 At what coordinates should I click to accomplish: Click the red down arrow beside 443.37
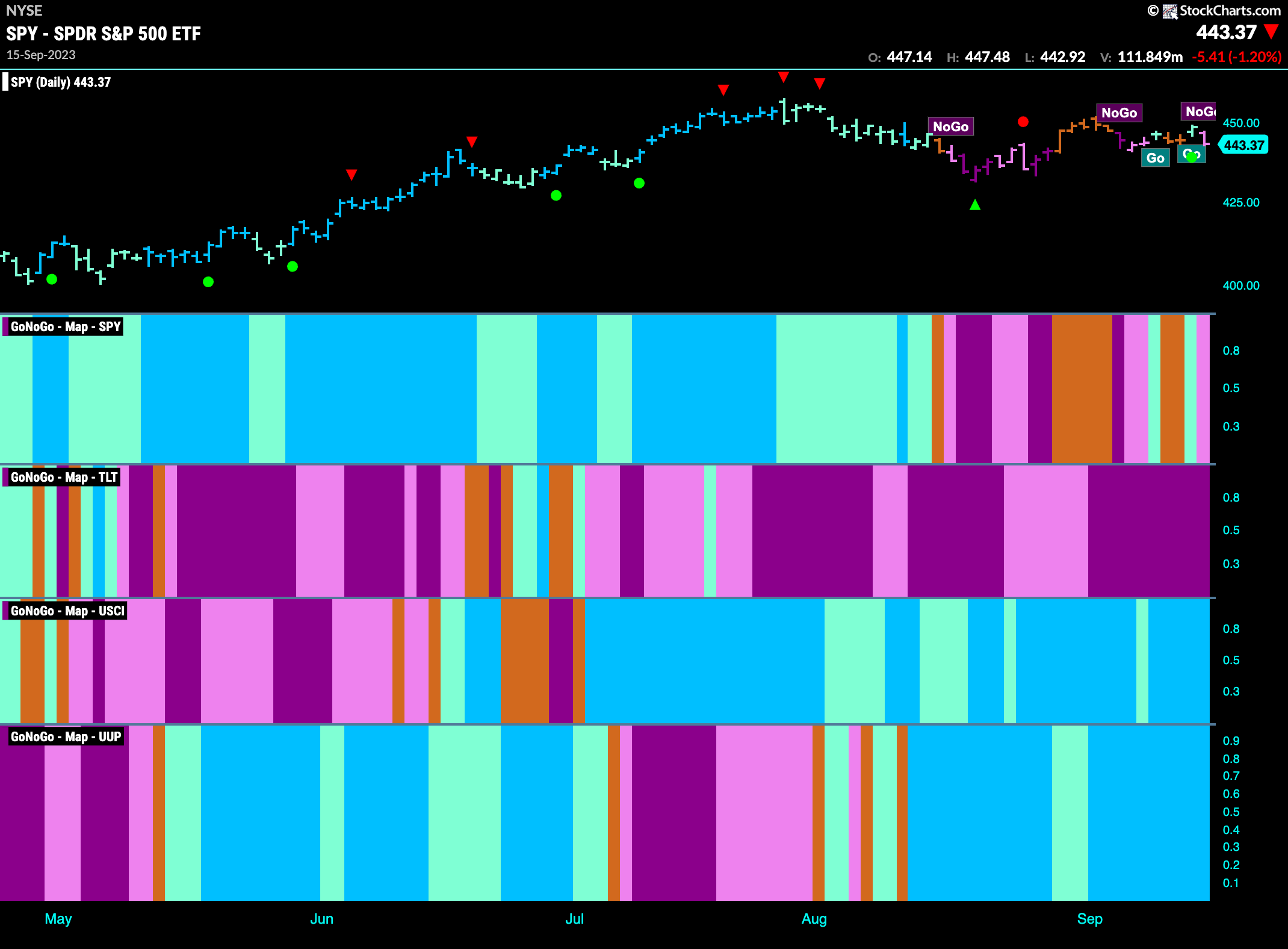click(1272, 32)
